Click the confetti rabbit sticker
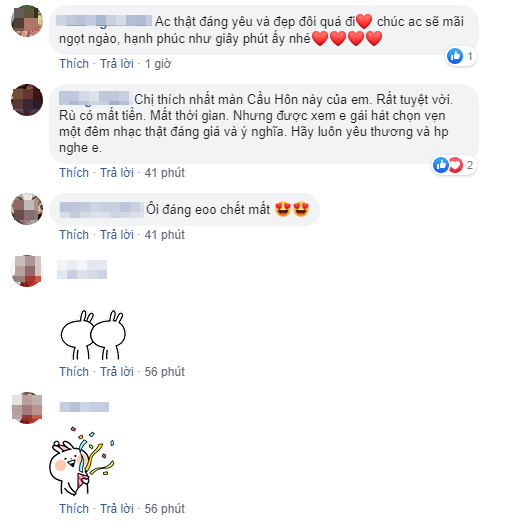 82,461
